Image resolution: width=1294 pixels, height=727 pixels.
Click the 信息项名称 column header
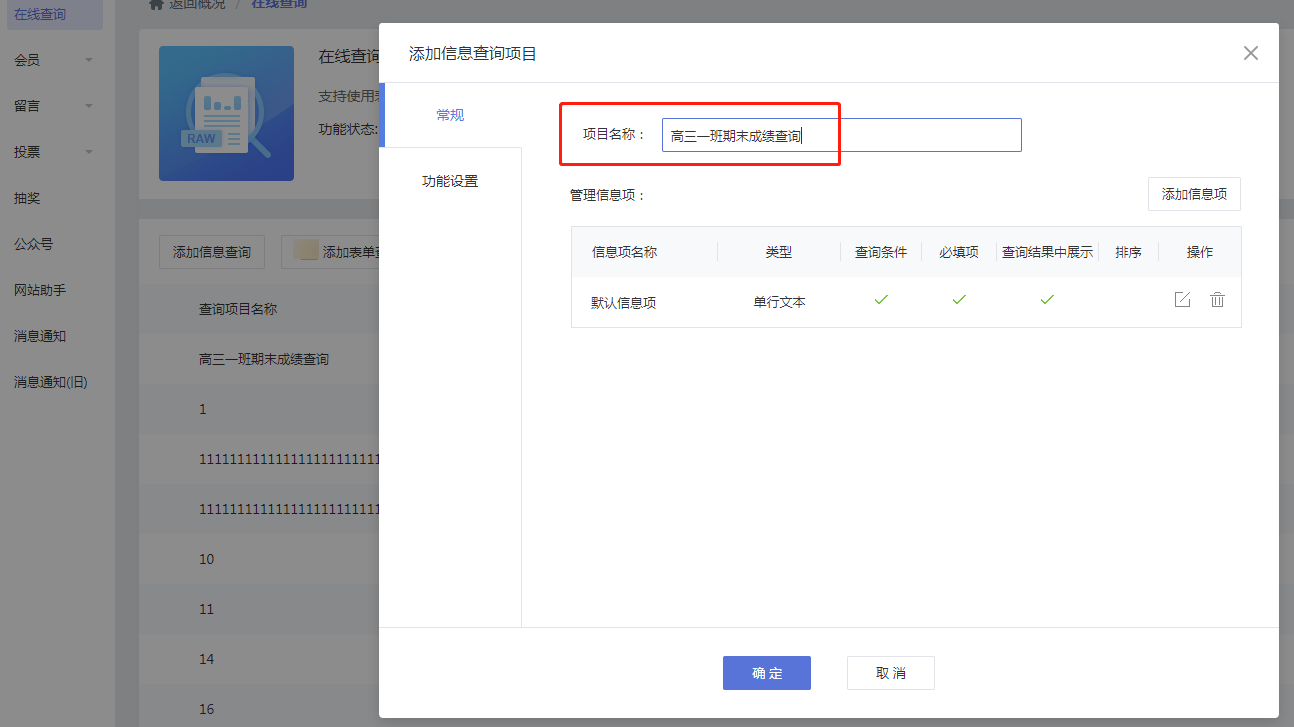click(x=624, y=252)
